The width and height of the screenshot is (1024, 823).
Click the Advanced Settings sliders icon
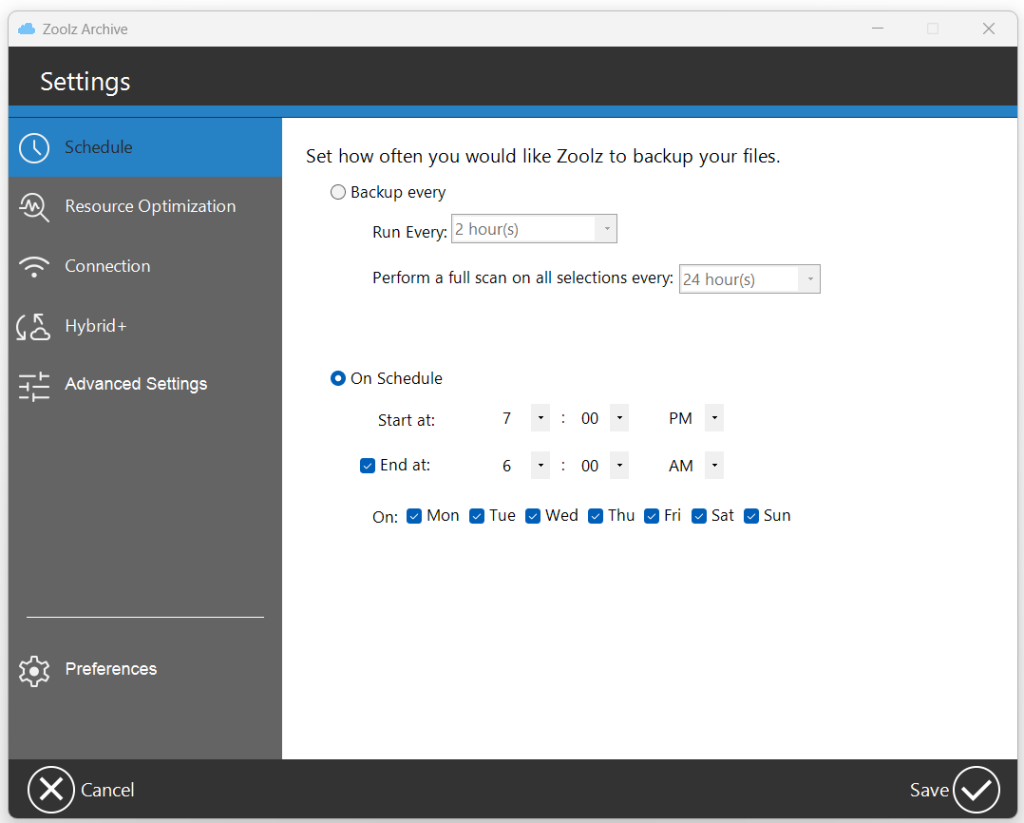(x=33, y=384)
